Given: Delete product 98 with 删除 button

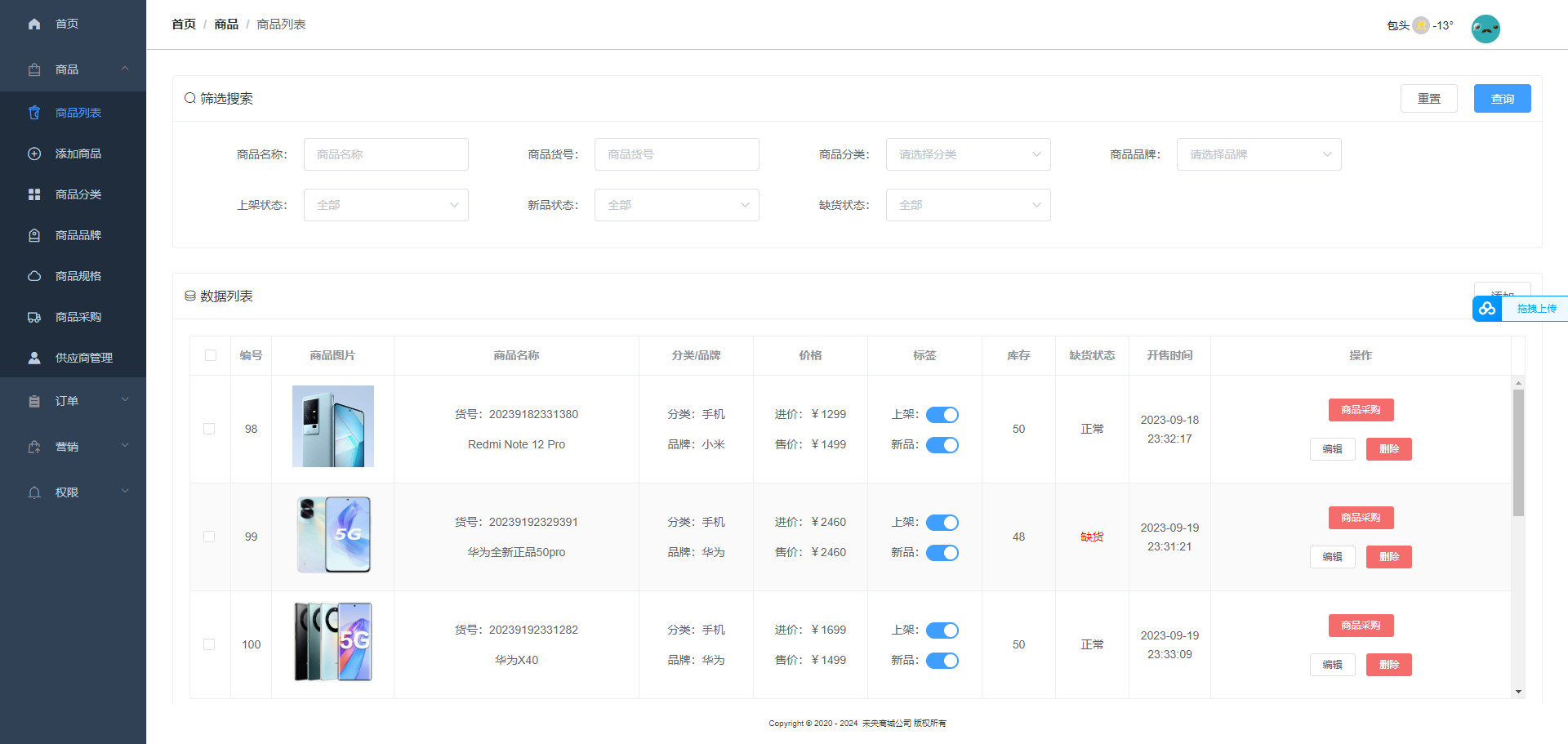Looking at the screenshot, I should click(x=1388, y=449).
